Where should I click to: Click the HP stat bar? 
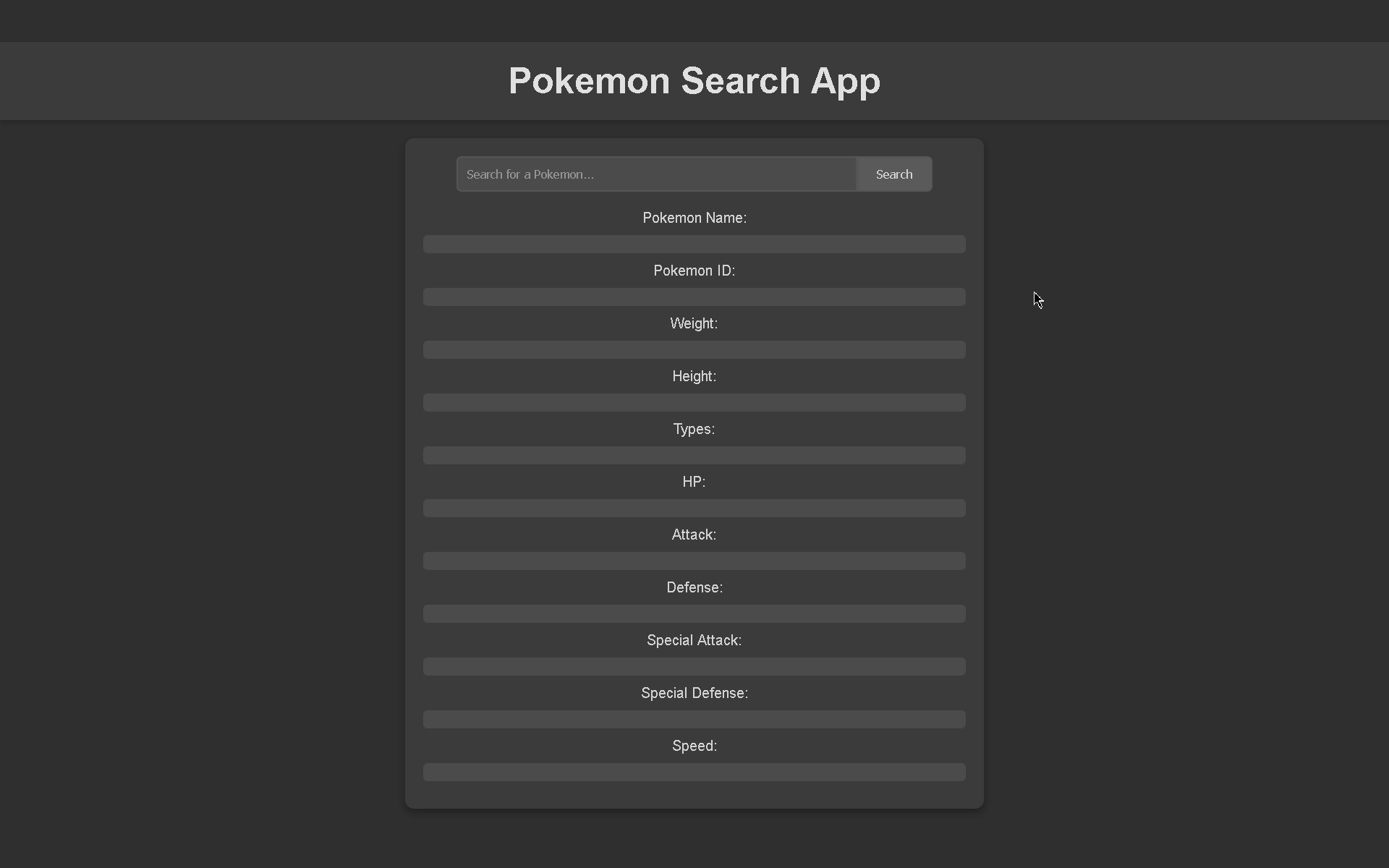click(x=694, y=508)
